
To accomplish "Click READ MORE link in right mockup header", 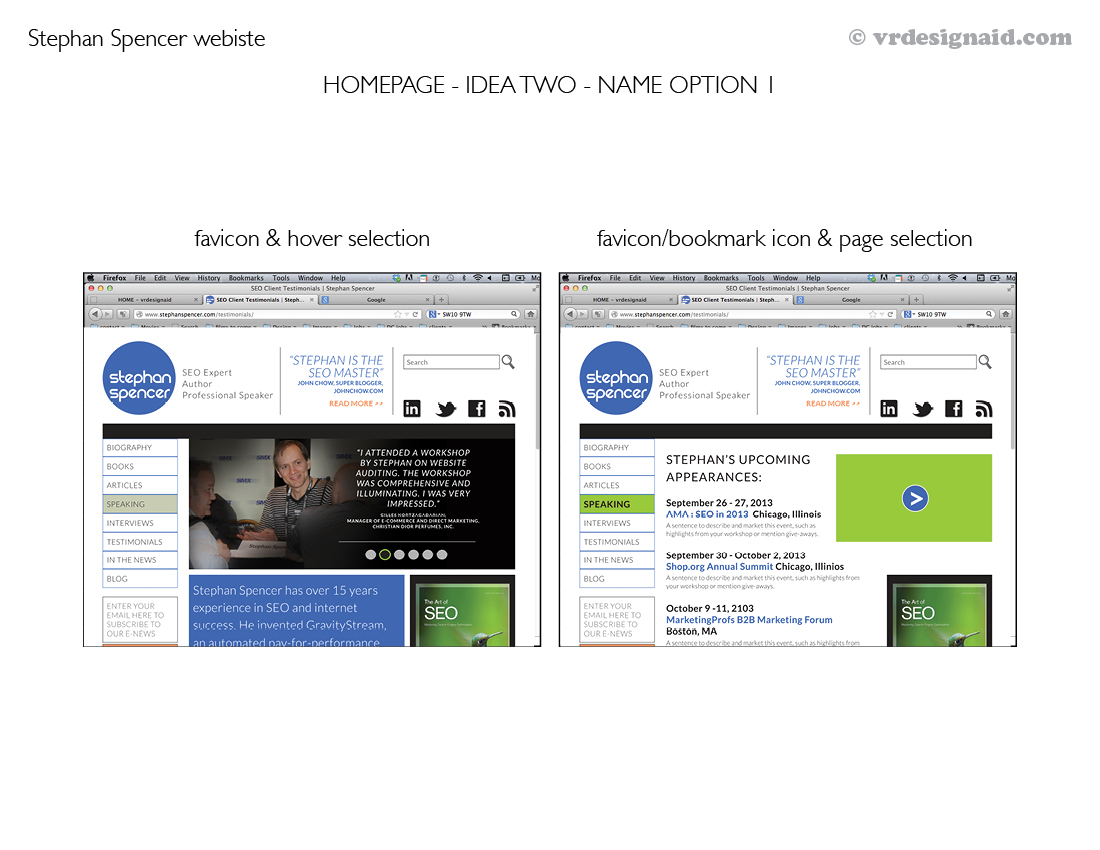I will (x=833, y=404).
